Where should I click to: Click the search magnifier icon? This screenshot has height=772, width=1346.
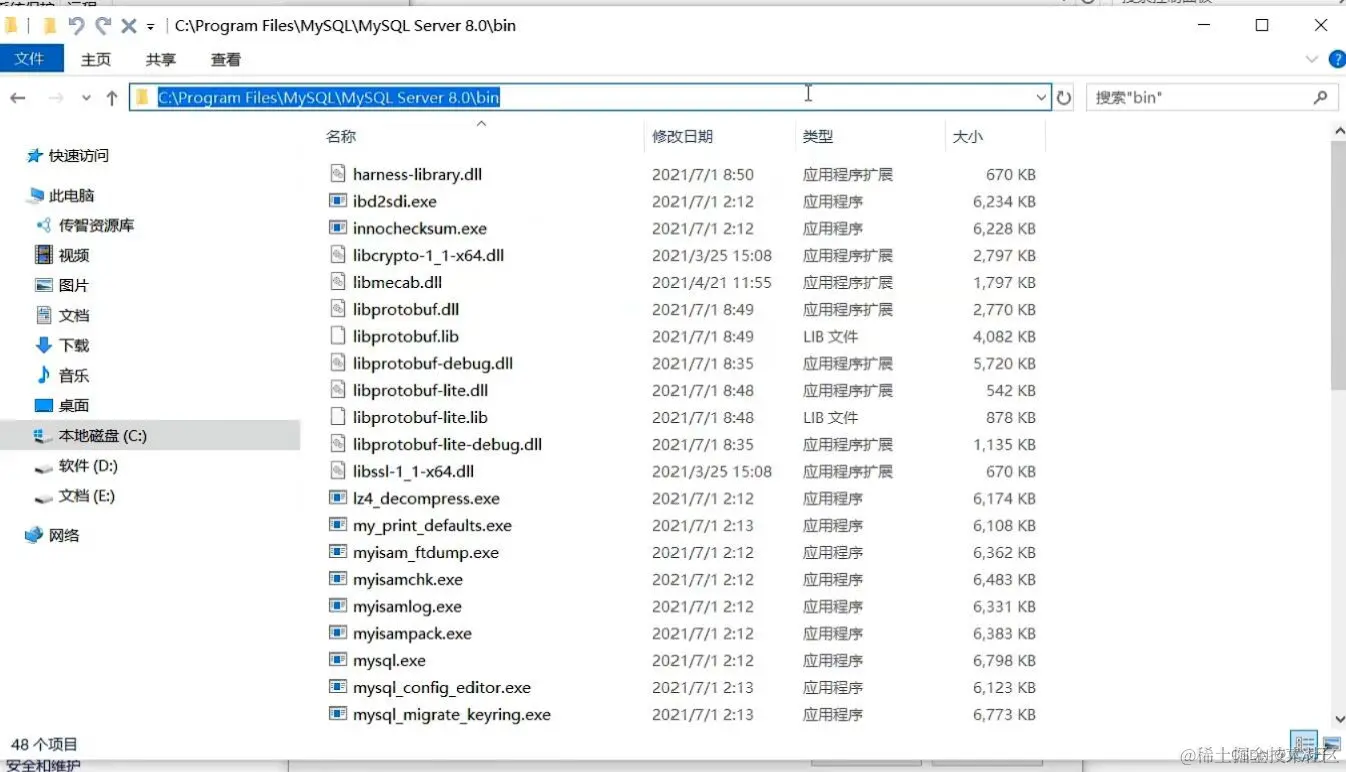click(x=1321, y=97)
